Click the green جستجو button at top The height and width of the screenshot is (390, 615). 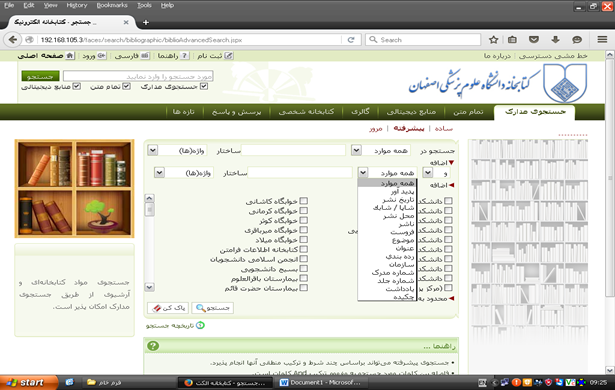click(x=40, y=76)
